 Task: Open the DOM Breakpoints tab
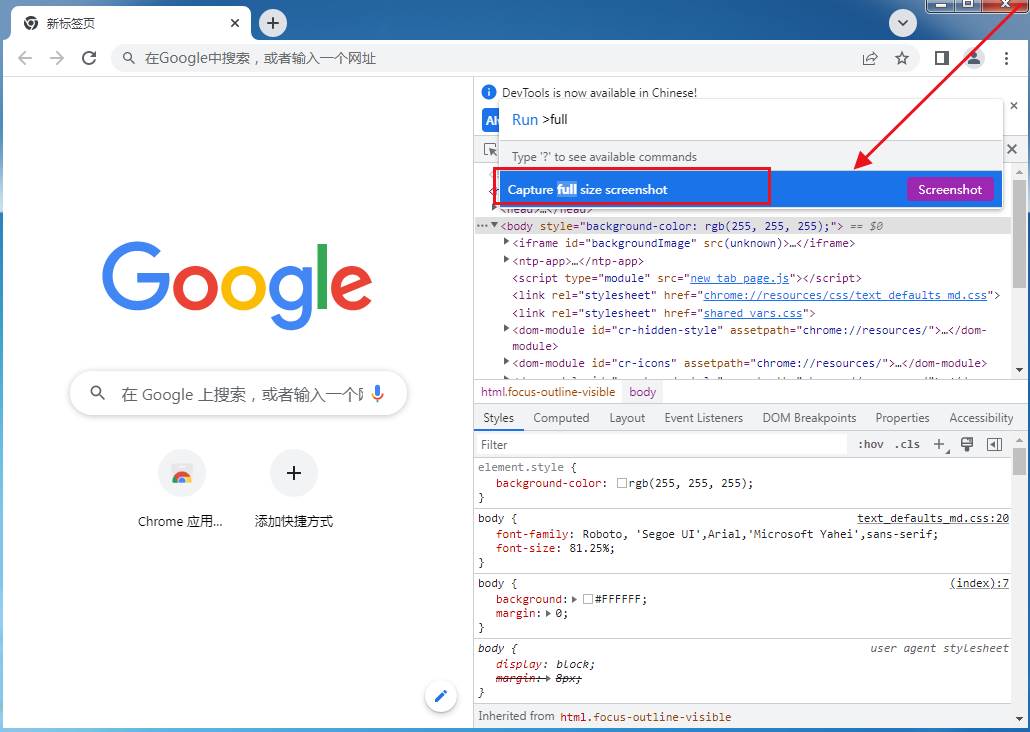pyautogui.click(x=809, y=418)
